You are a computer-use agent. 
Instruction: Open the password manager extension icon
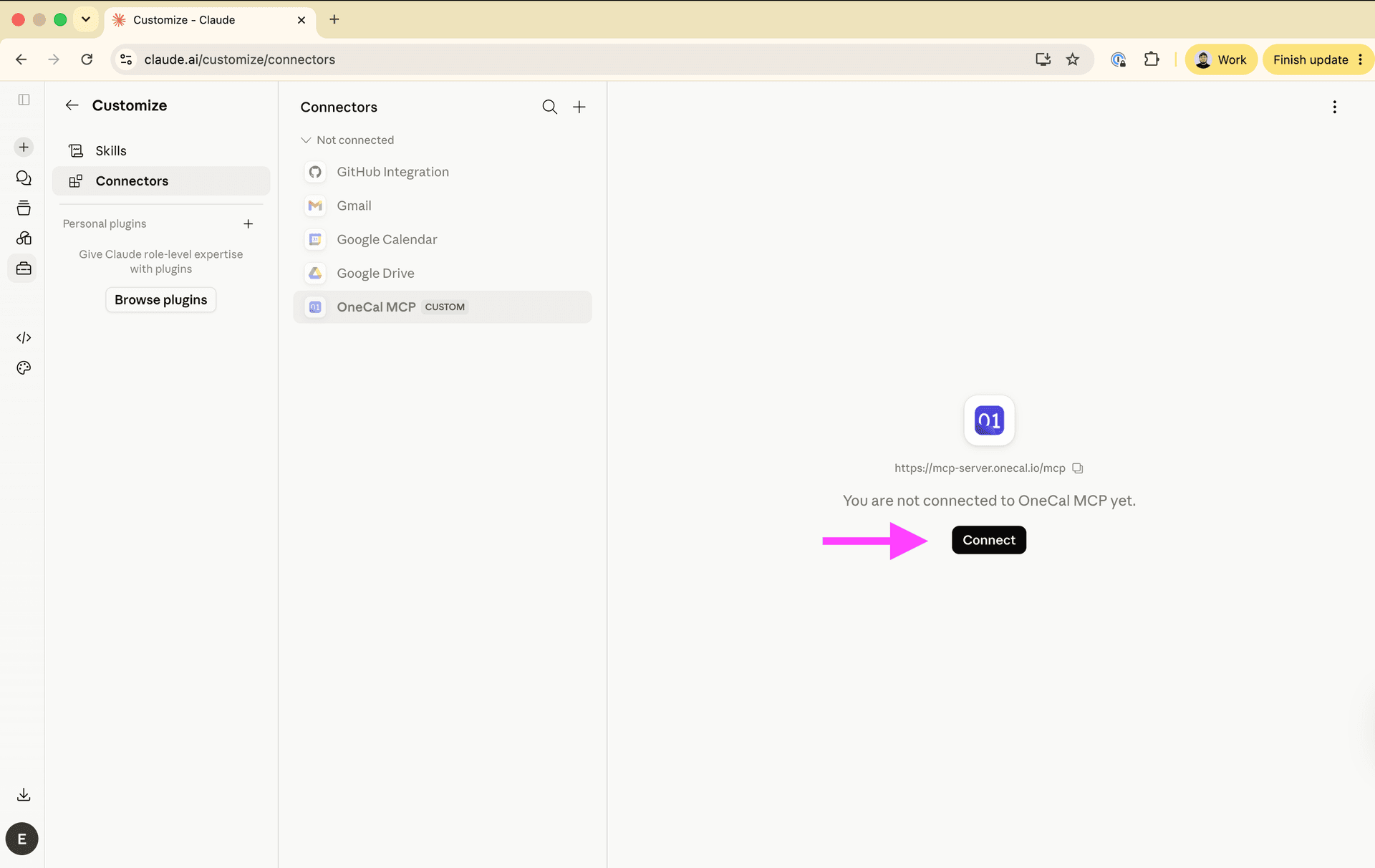1119,59
